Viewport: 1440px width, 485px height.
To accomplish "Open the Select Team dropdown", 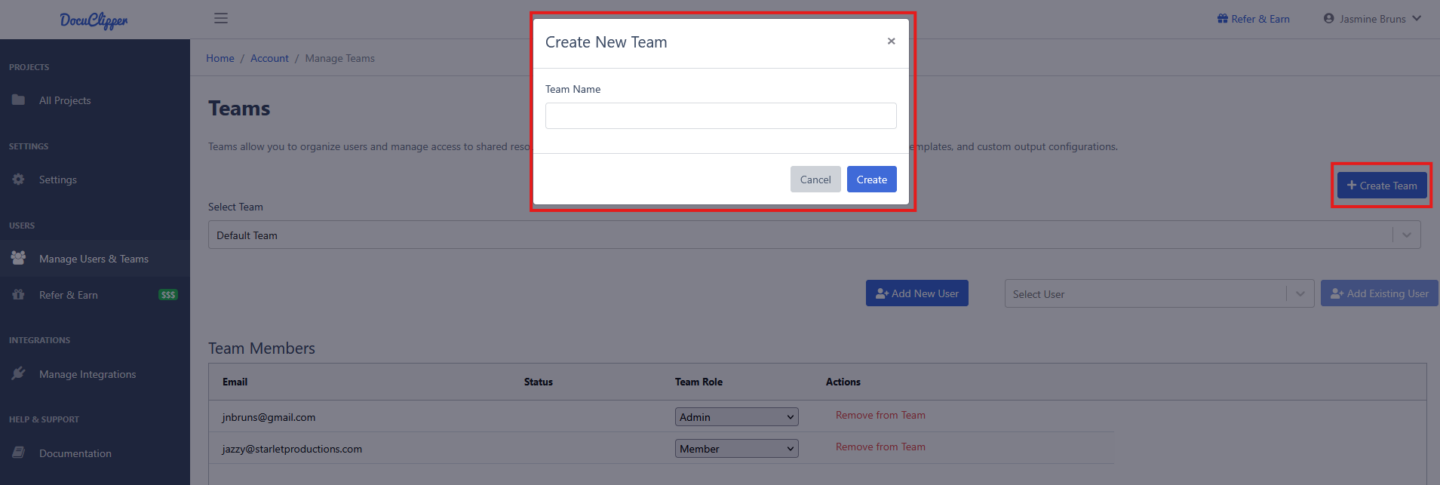I will [814, 235].
